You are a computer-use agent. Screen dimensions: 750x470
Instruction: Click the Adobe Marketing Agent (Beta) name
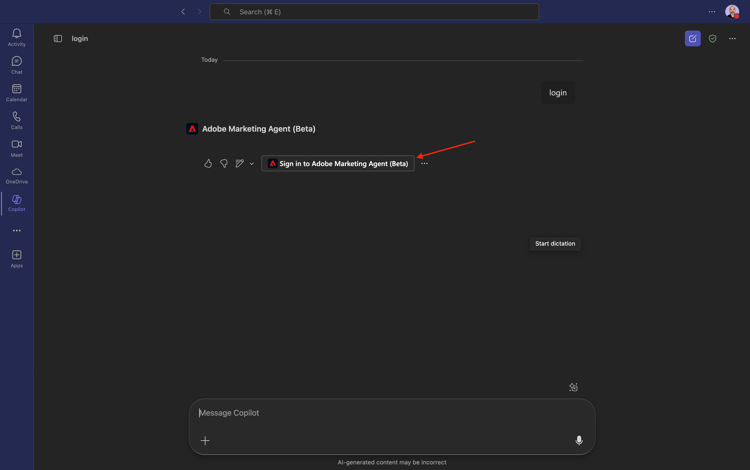pyautogui.click(x=259, y=129)
